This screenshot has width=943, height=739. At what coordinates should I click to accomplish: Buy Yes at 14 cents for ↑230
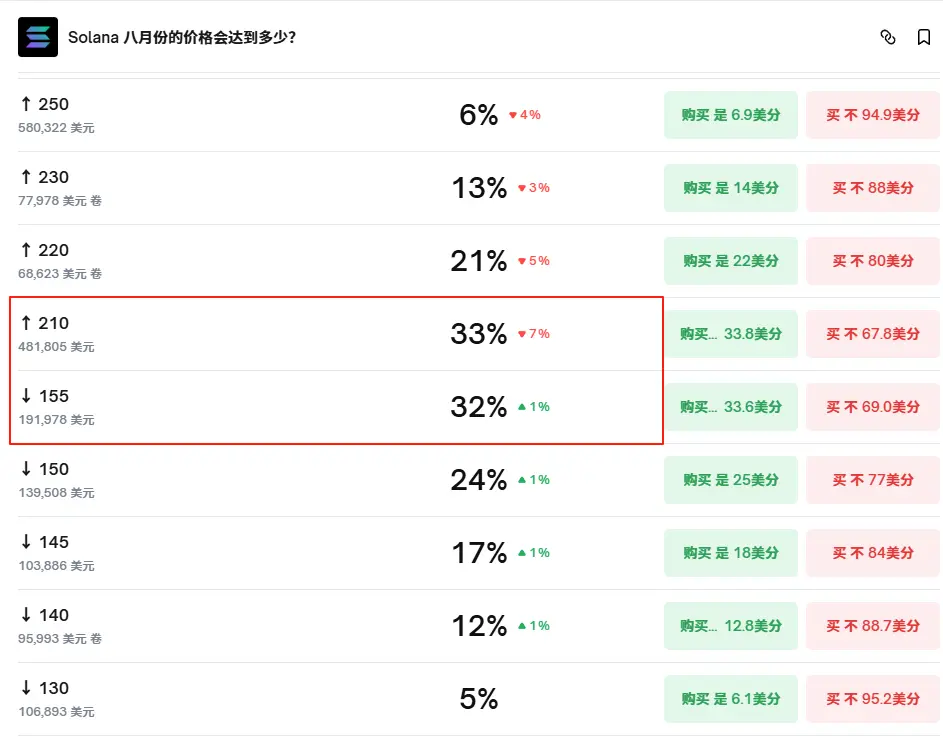[731, 188]
